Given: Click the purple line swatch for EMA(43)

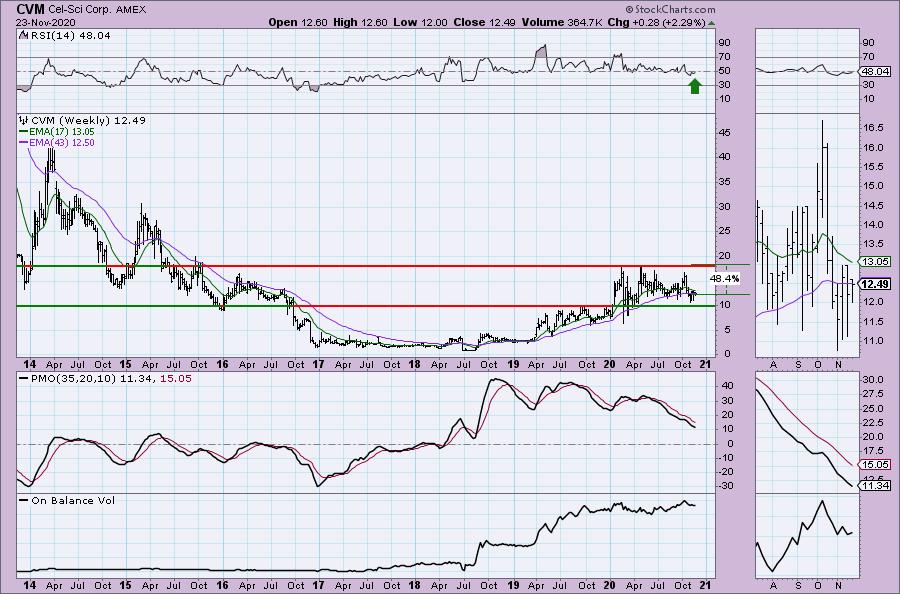Looking at the screenshot, I should click(24, 142).
